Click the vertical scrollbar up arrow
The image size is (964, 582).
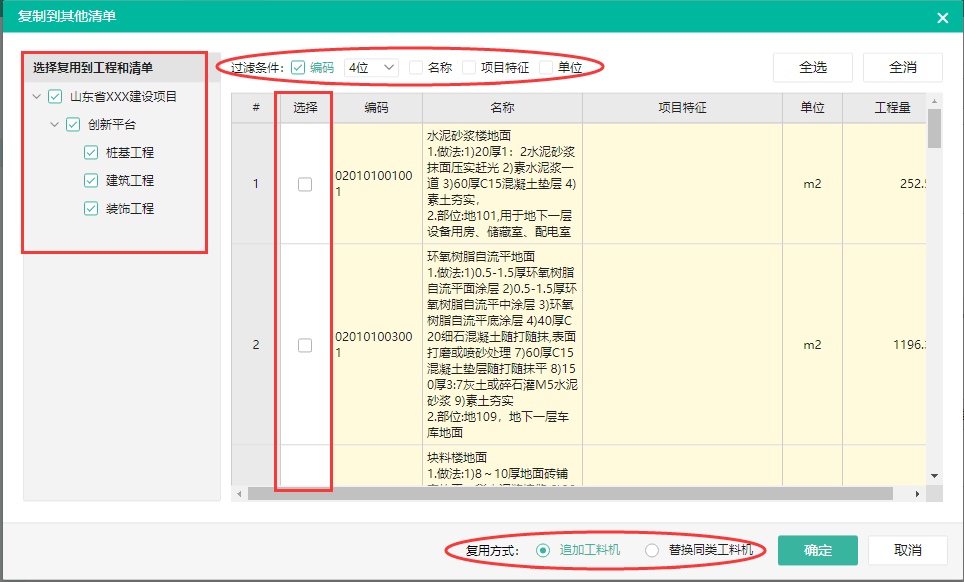coord(934,101)
